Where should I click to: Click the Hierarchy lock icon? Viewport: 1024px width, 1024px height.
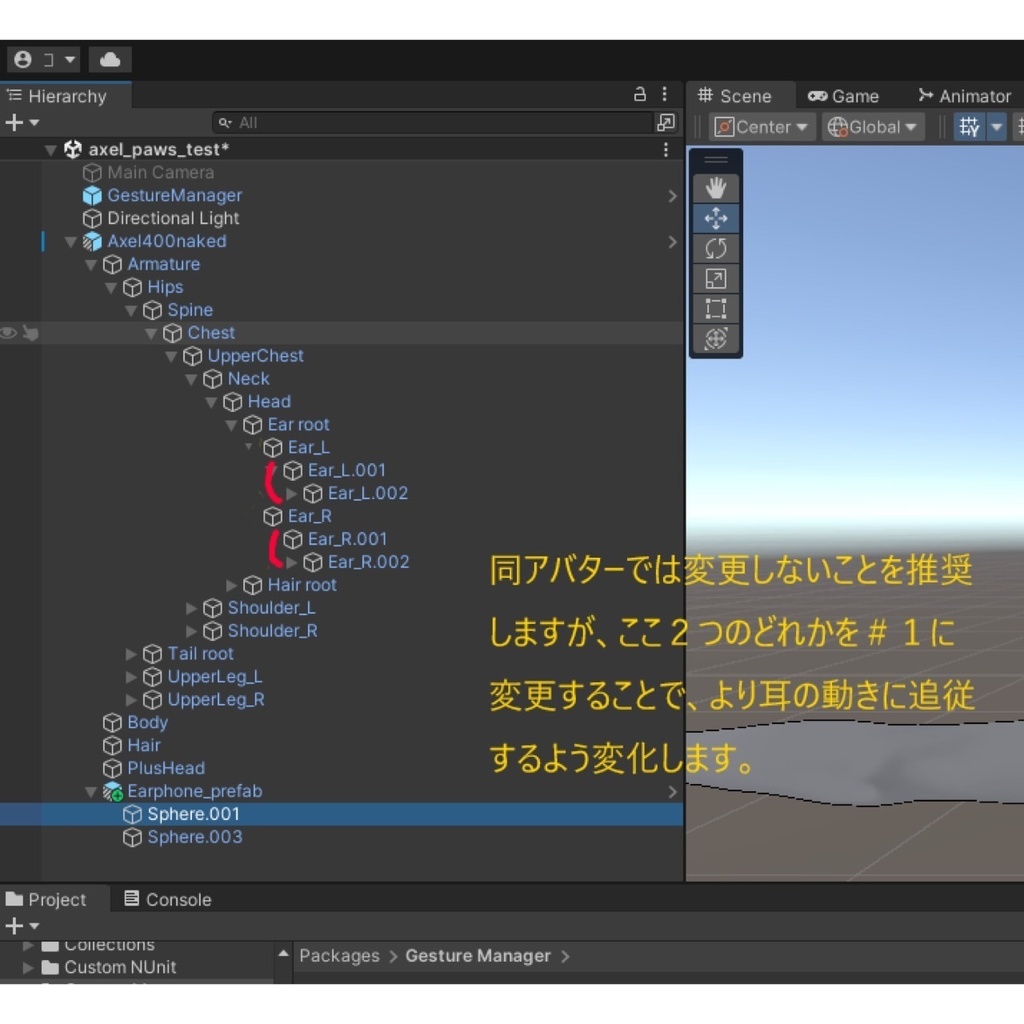(x=638, y=92)
